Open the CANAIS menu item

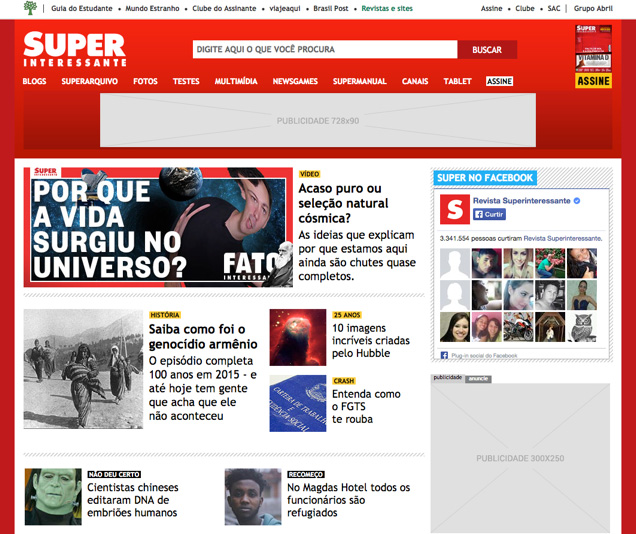click(x=415, y=81)
